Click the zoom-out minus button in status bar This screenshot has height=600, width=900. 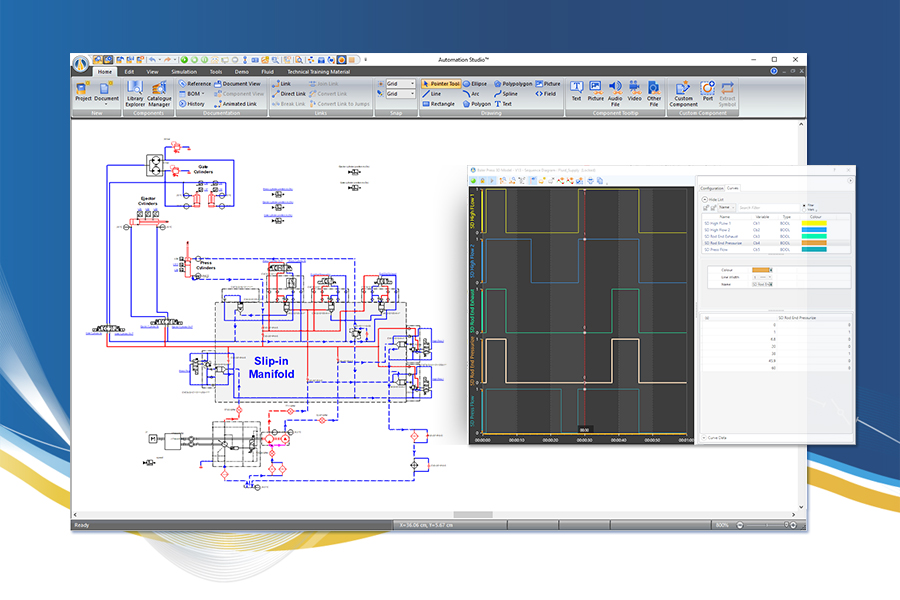(x=740, y=525)
